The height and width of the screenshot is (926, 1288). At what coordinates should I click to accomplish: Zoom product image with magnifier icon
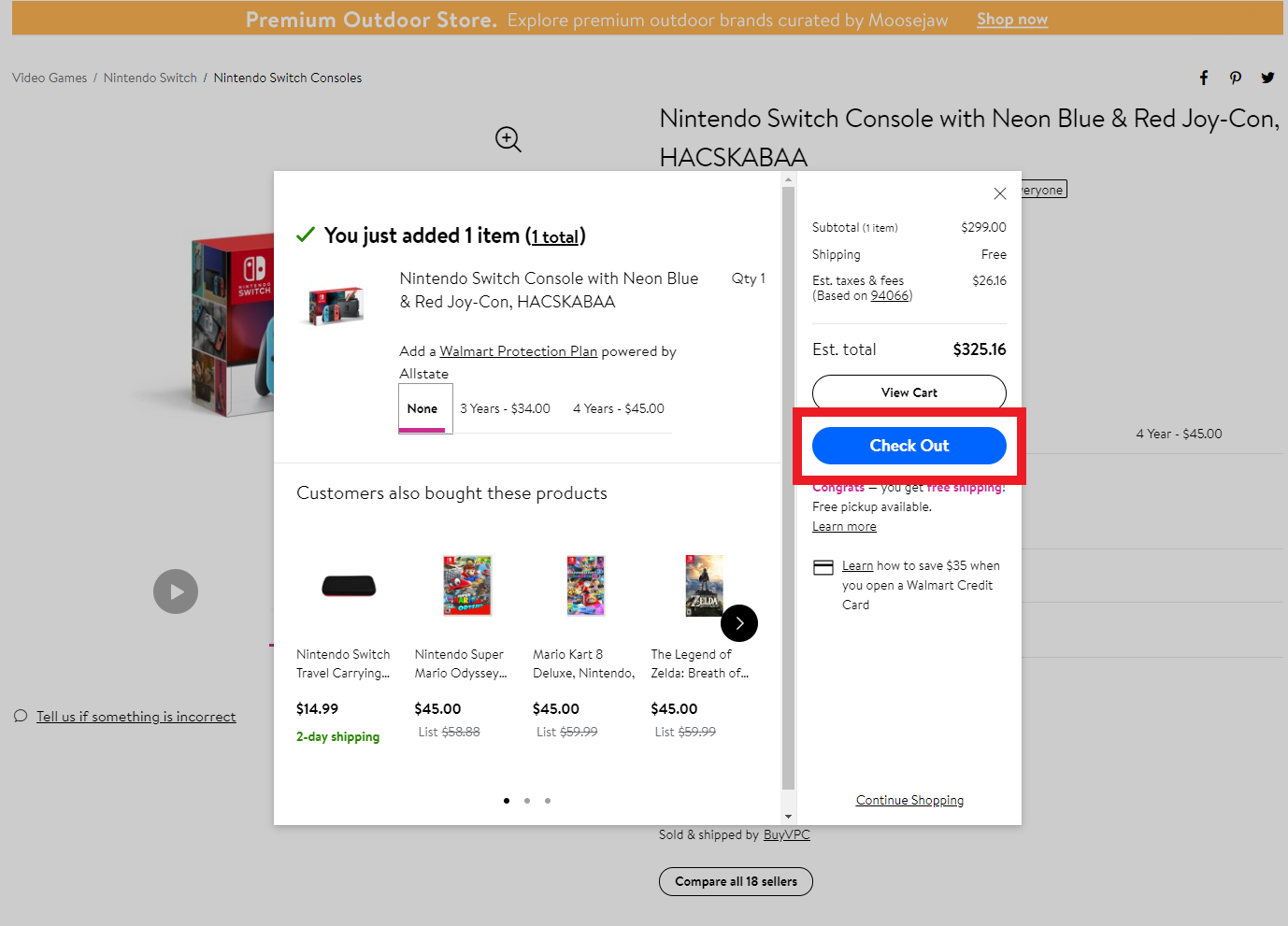(x=508, y=139)
